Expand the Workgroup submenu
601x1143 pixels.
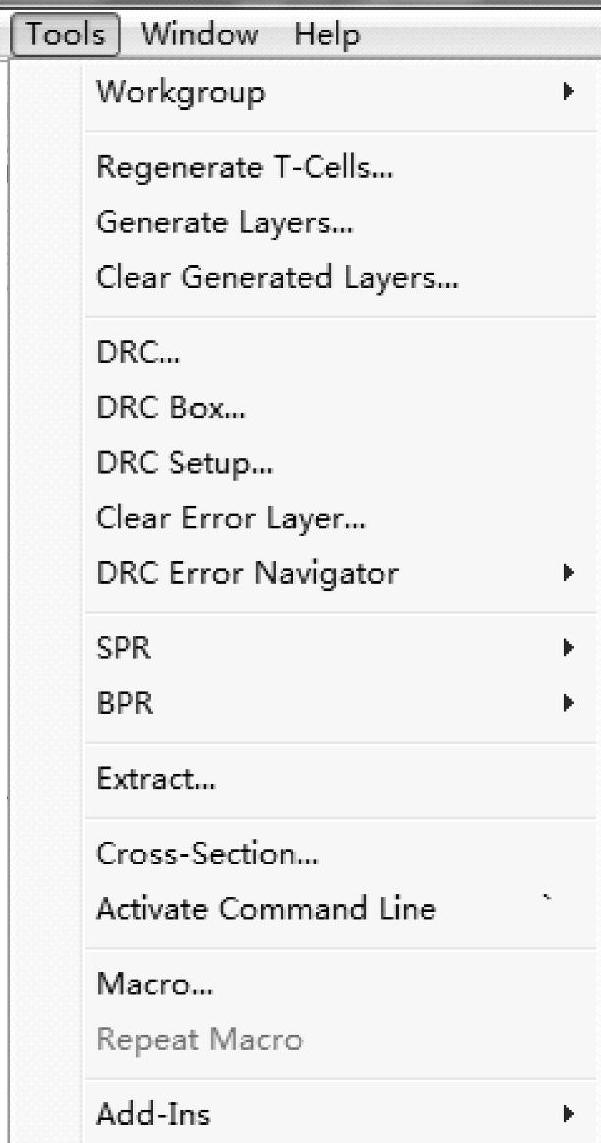(180, 93)
